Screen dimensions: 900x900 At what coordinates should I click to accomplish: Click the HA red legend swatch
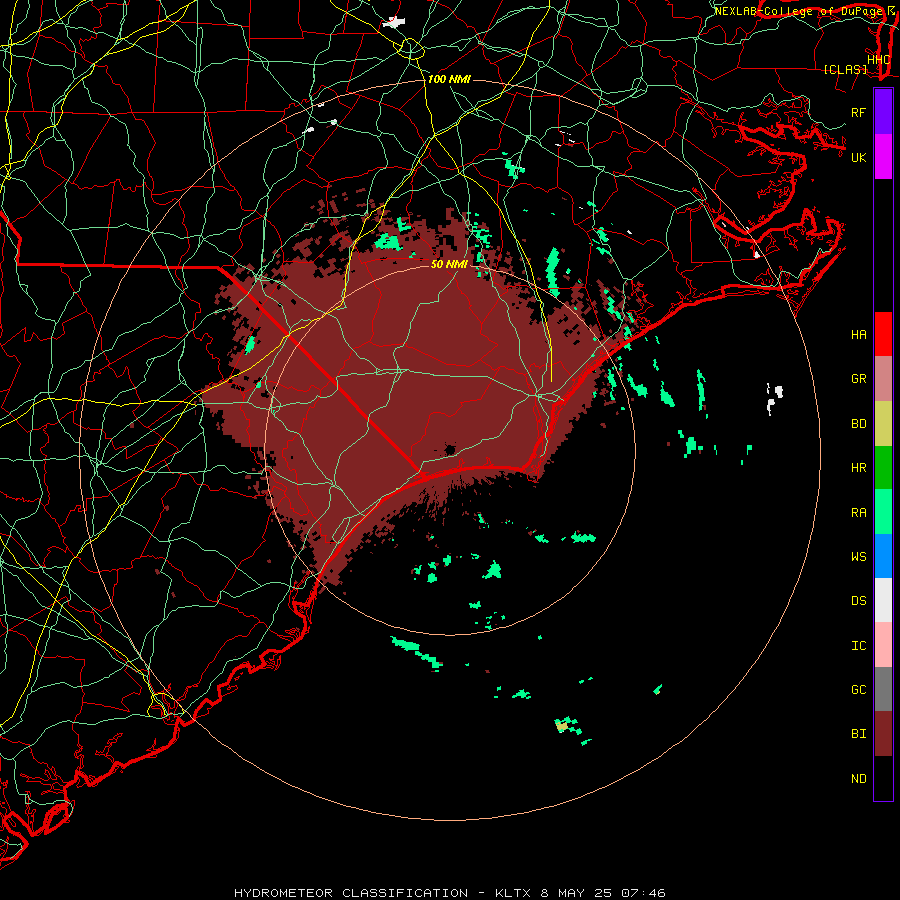tap(883, 334)
